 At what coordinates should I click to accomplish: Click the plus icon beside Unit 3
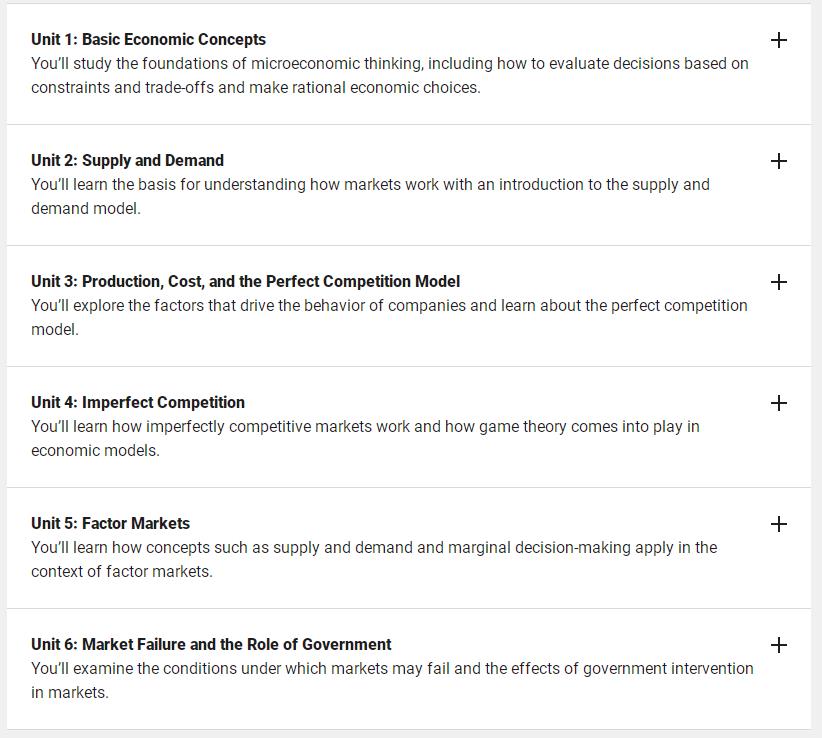[778, 282]
